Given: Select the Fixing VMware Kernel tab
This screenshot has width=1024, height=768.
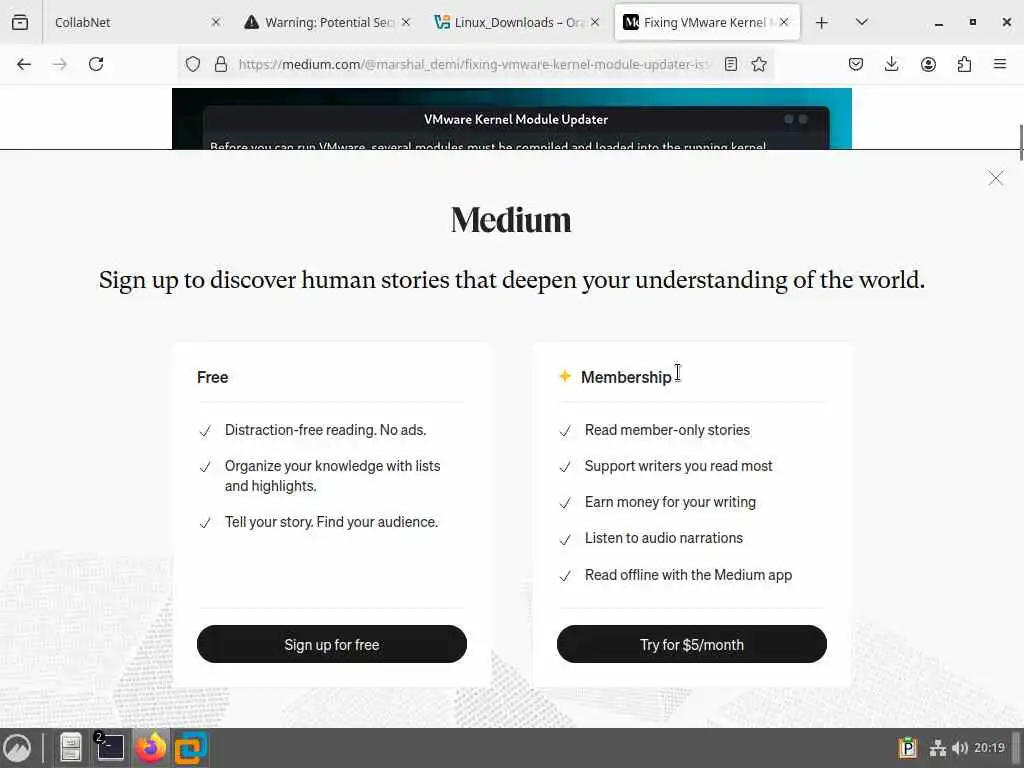Looking at the screenshot, I should click(x=707, y=22).
